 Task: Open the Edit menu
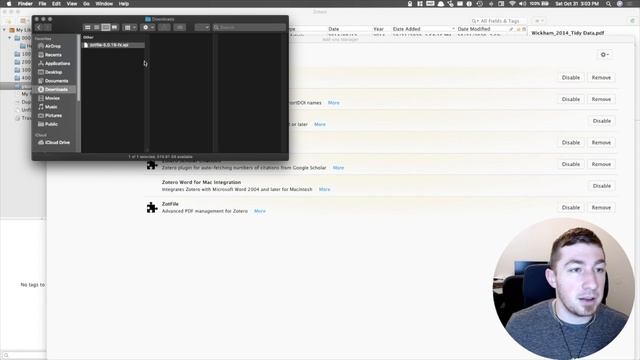click(56, 4)
